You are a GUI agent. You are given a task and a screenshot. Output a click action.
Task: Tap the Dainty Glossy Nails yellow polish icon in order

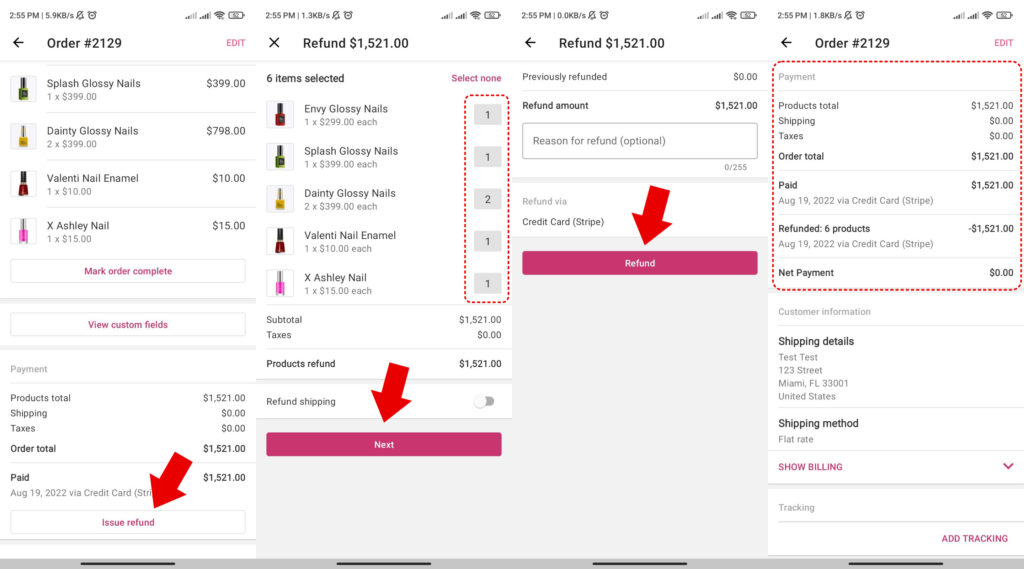(23, 137)
